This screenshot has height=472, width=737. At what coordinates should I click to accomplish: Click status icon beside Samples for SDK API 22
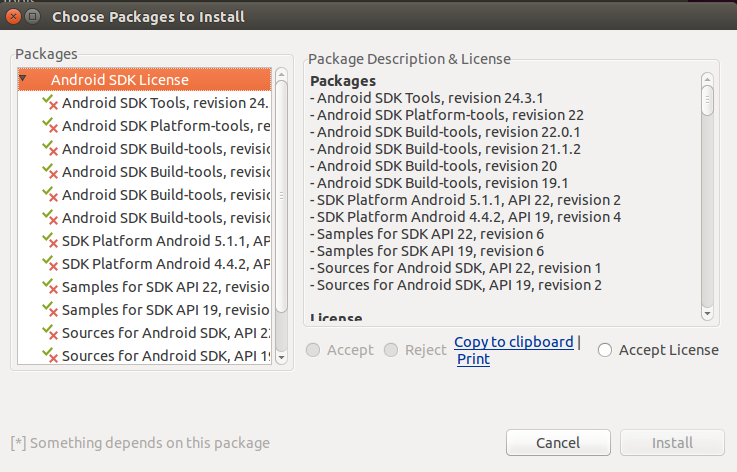coord(50,287)
